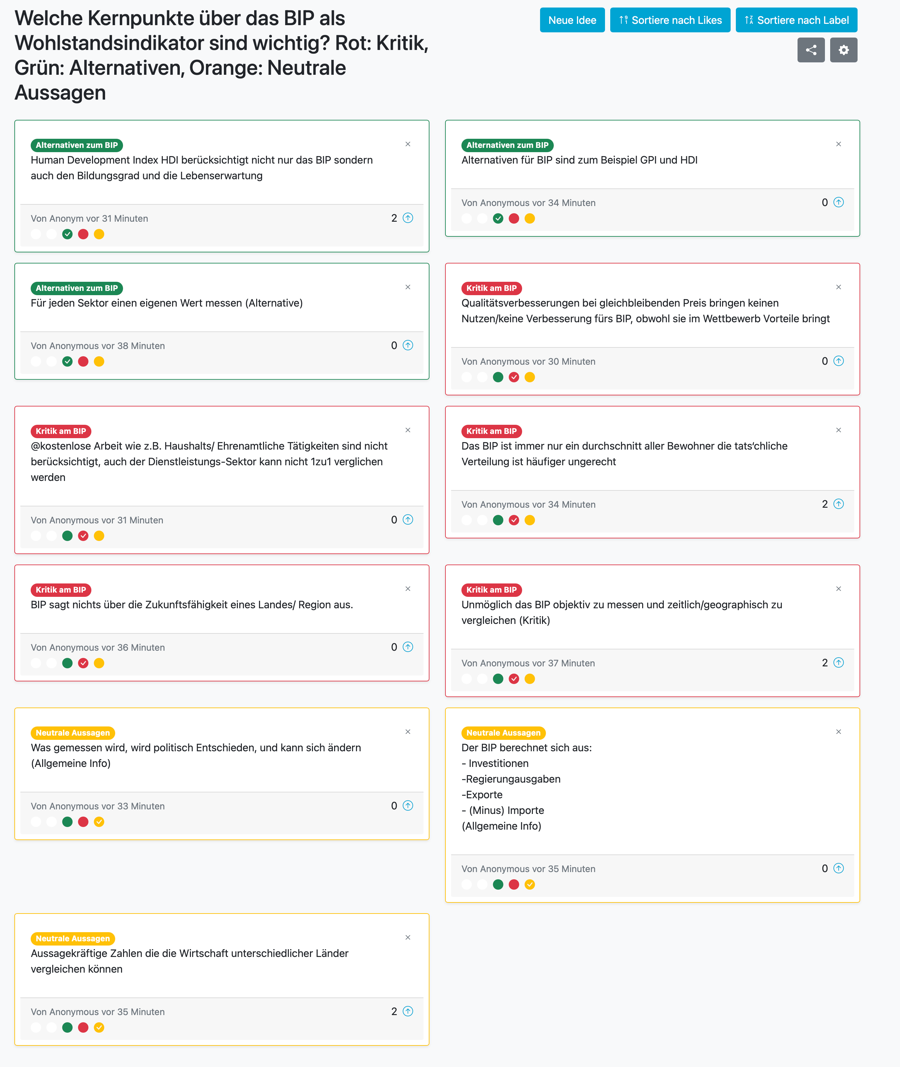Click 'Neutrale Aussagen' tag on 'Aussagekräftige Zahlen' card

(73, 938)
